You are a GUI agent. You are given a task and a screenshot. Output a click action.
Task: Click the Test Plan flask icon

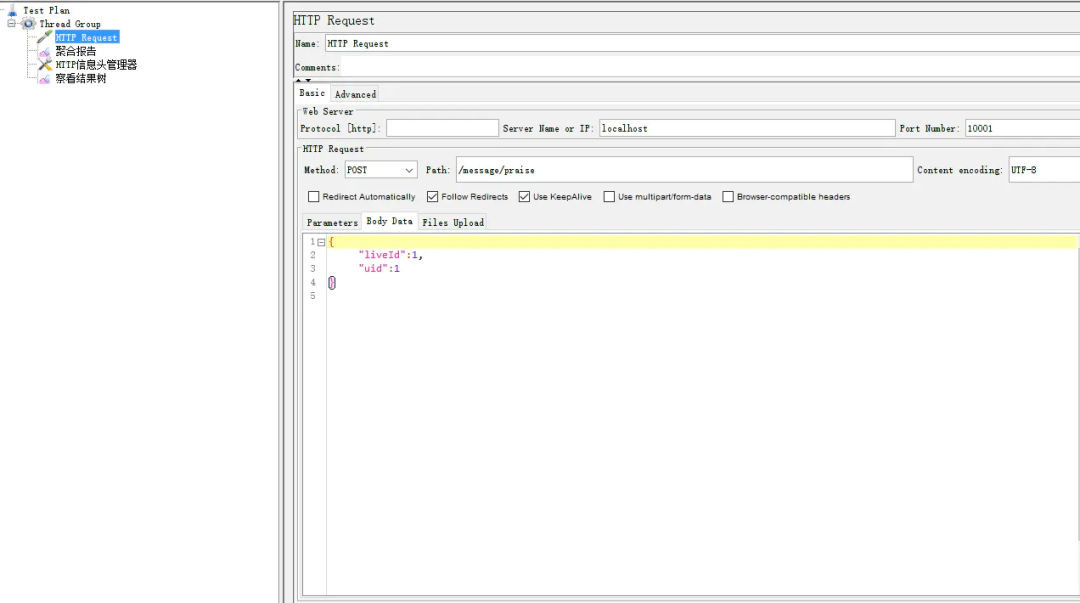pyautogui.click(x=12, y=10)
